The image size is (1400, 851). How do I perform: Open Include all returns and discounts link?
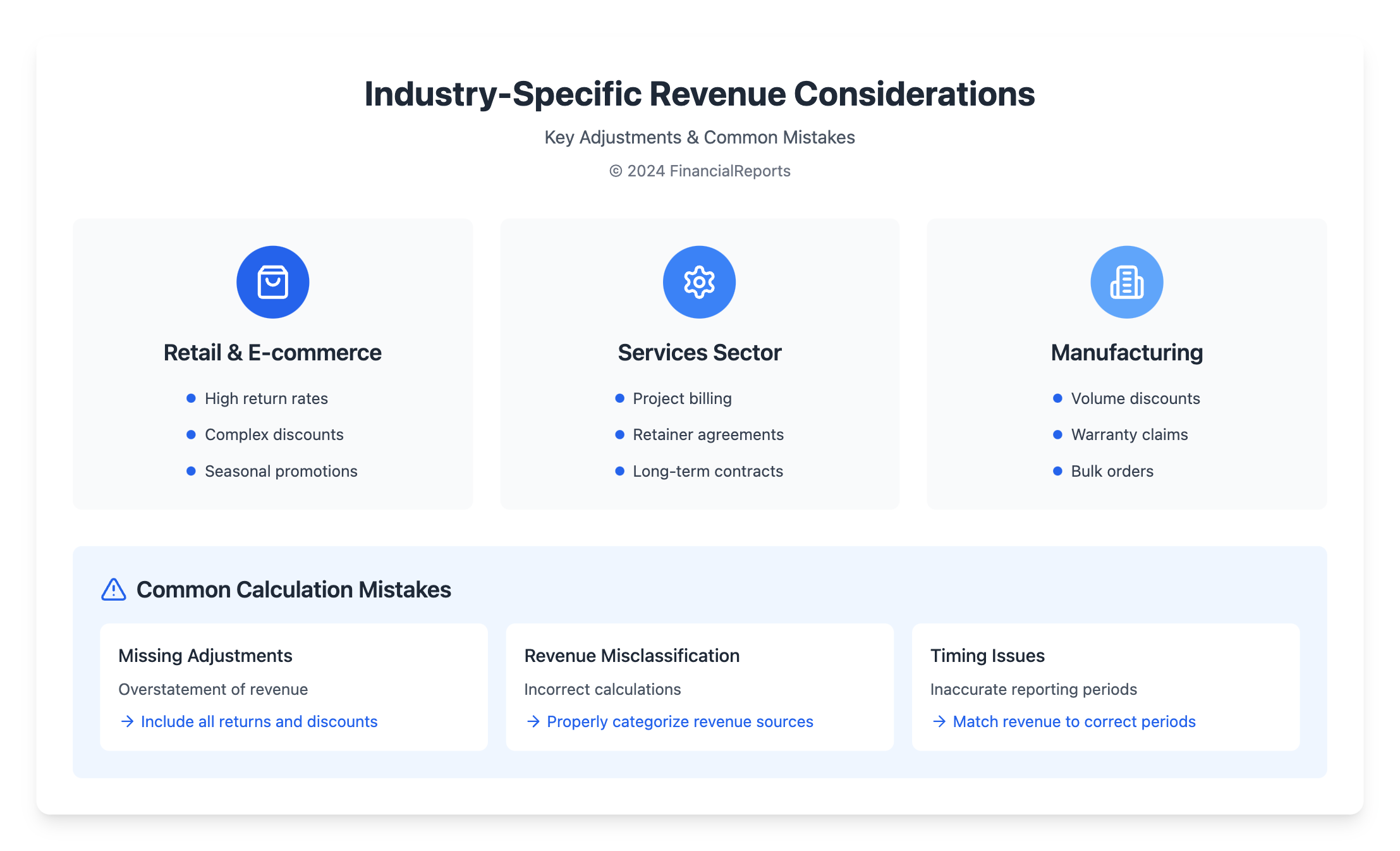point(259,721)
